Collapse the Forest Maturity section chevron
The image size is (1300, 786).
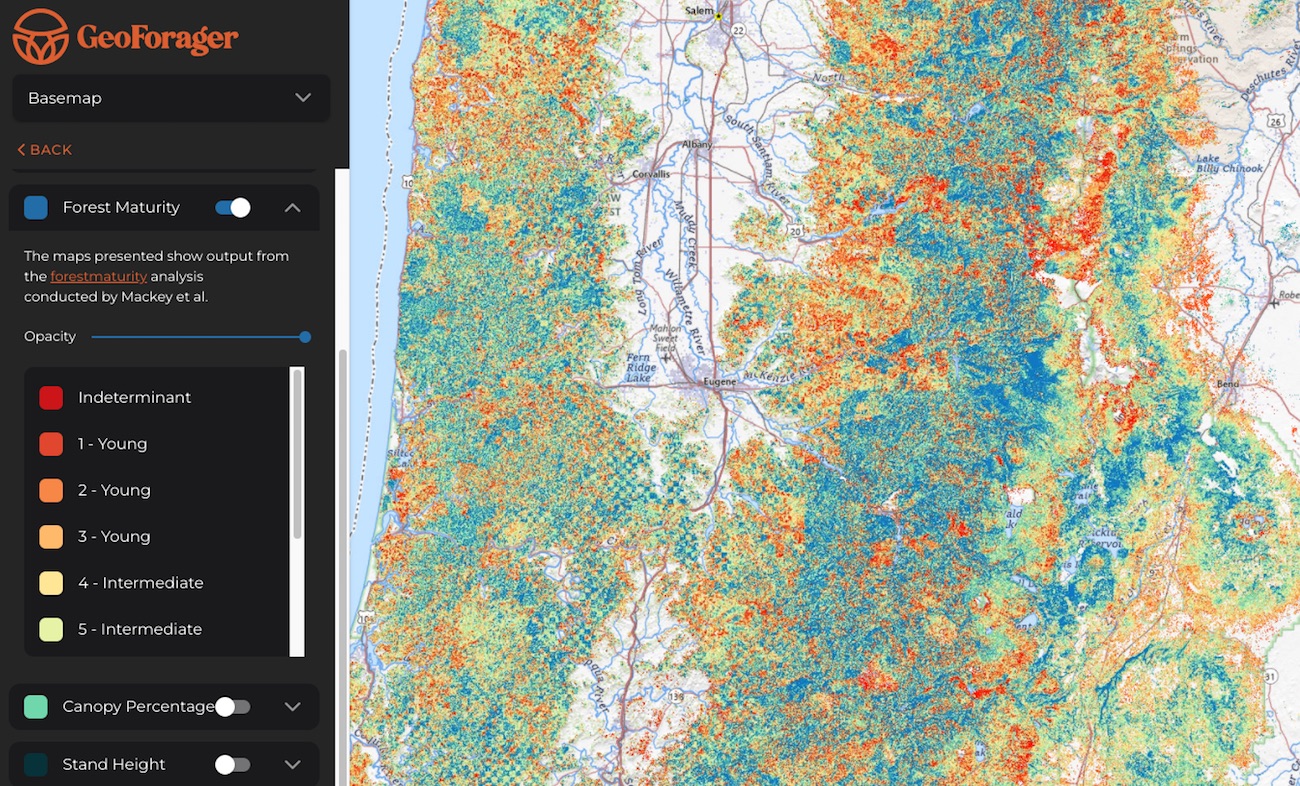click(292, 207)
